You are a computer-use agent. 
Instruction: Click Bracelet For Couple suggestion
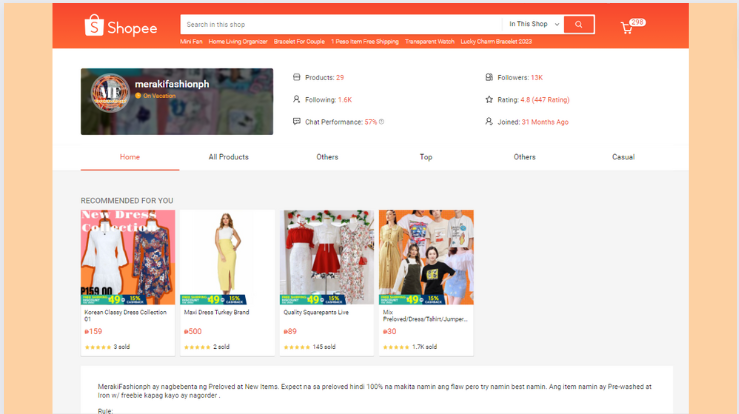299,41
